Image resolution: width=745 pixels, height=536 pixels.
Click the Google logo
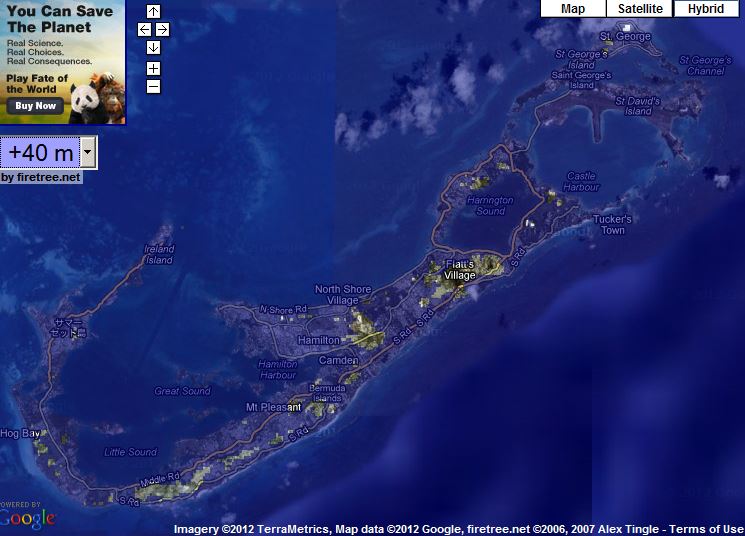click(x=27, y=519)
